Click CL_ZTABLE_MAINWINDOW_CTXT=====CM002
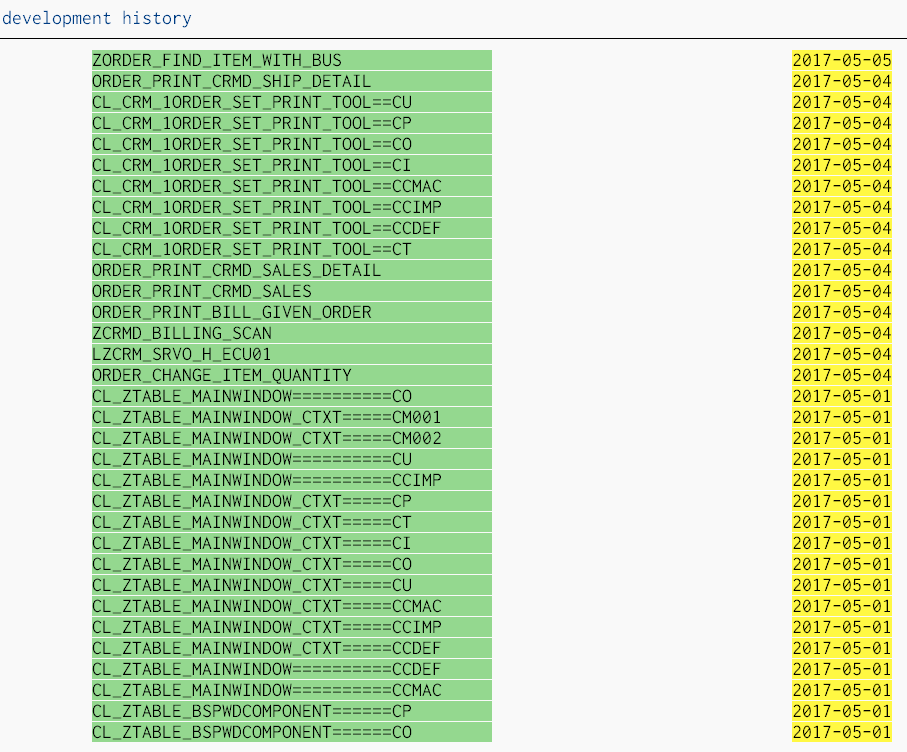Viewport: 907px width, 752px height. (x=292, y=438)
